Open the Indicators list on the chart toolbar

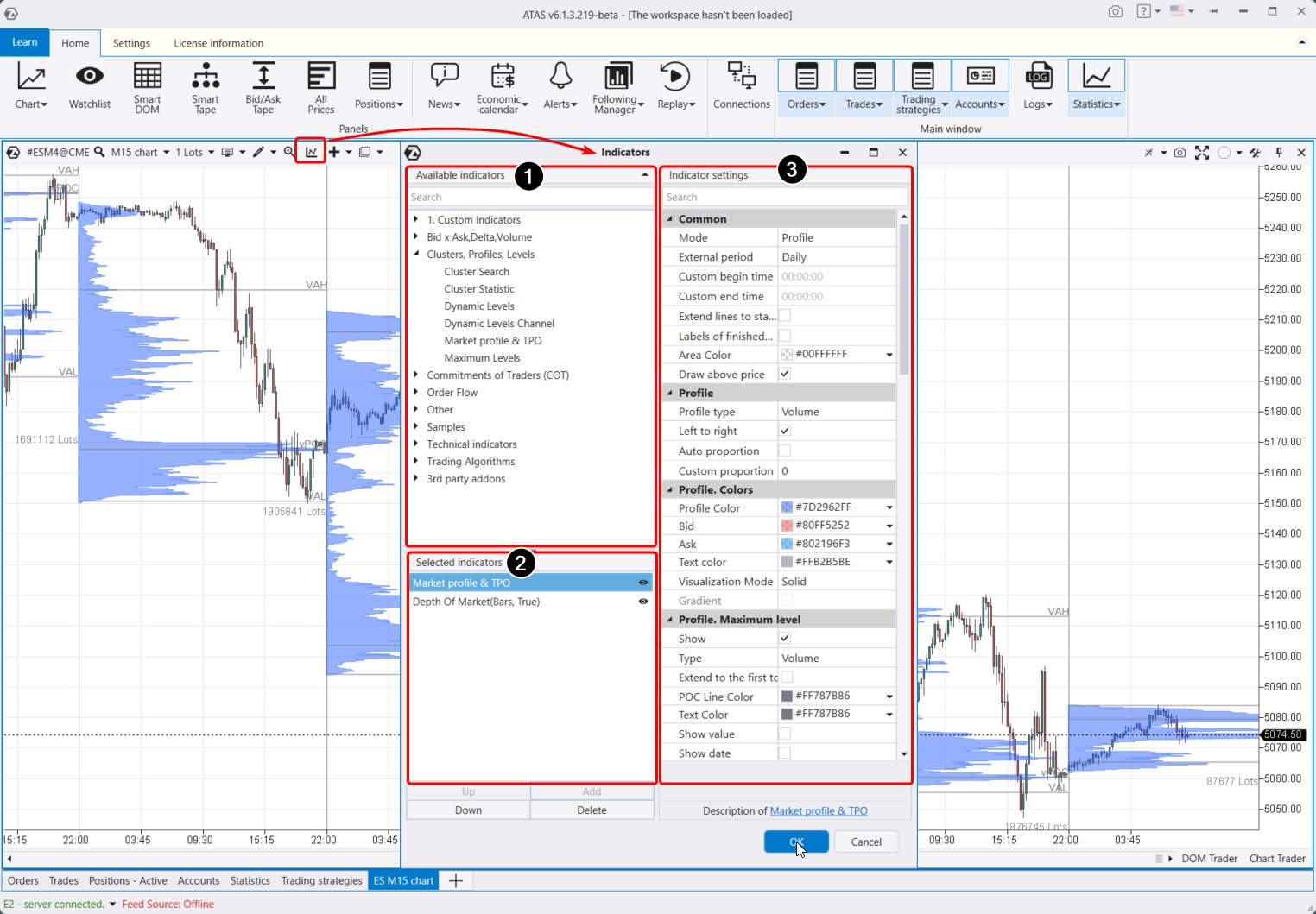(x=310, y=152)
